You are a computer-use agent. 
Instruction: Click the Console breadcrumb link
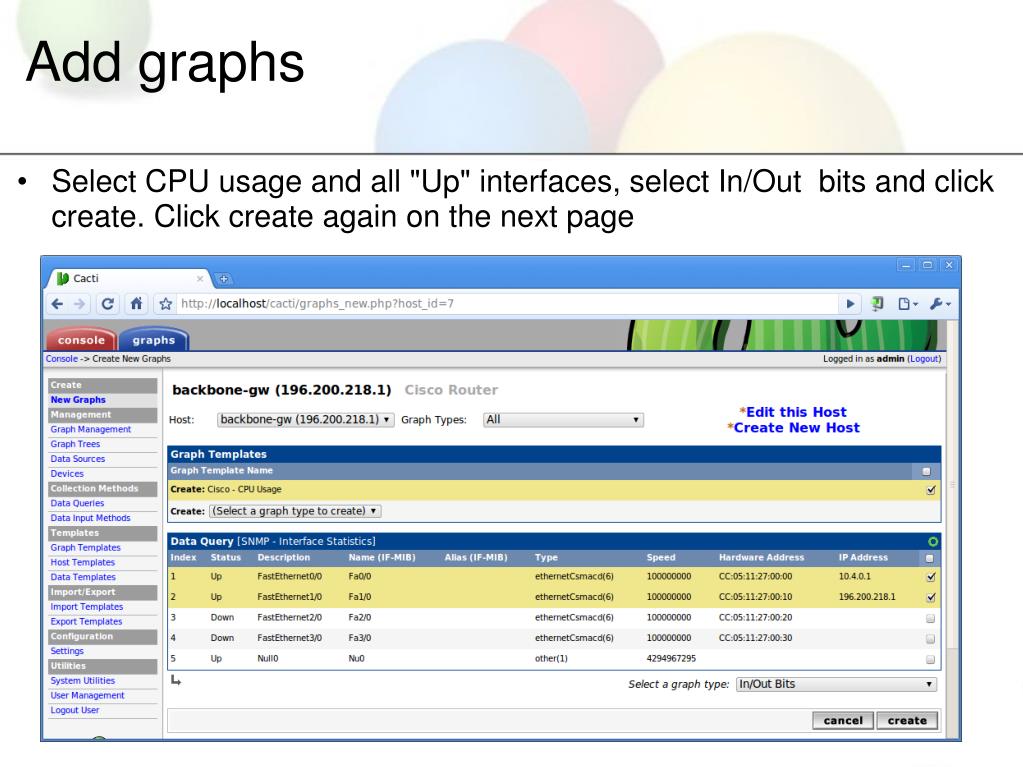coord(62,359)
